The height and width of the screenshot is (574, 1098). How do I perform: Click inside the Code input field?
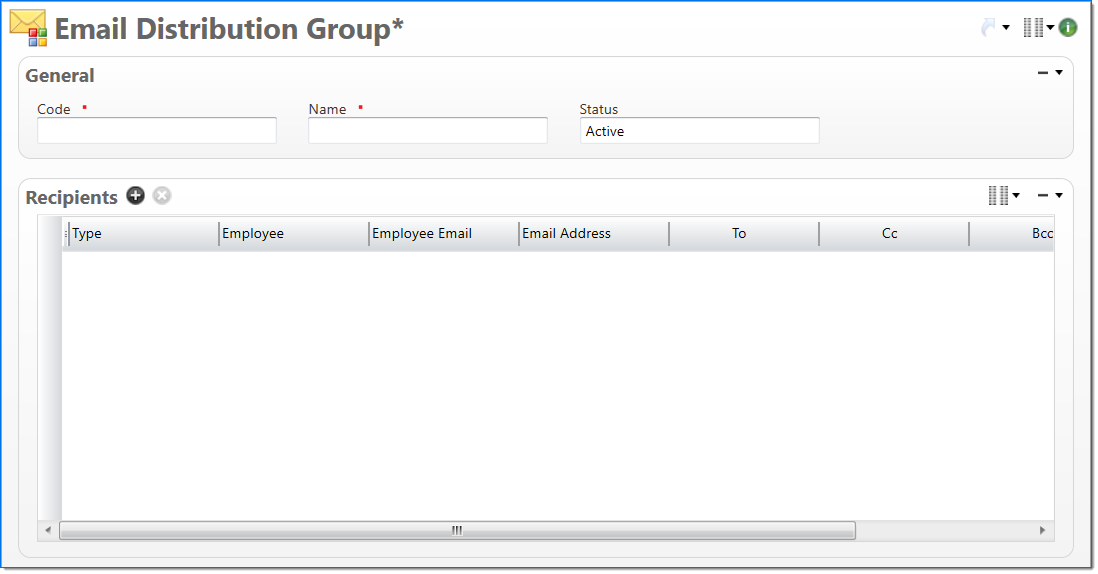point(157,131)
